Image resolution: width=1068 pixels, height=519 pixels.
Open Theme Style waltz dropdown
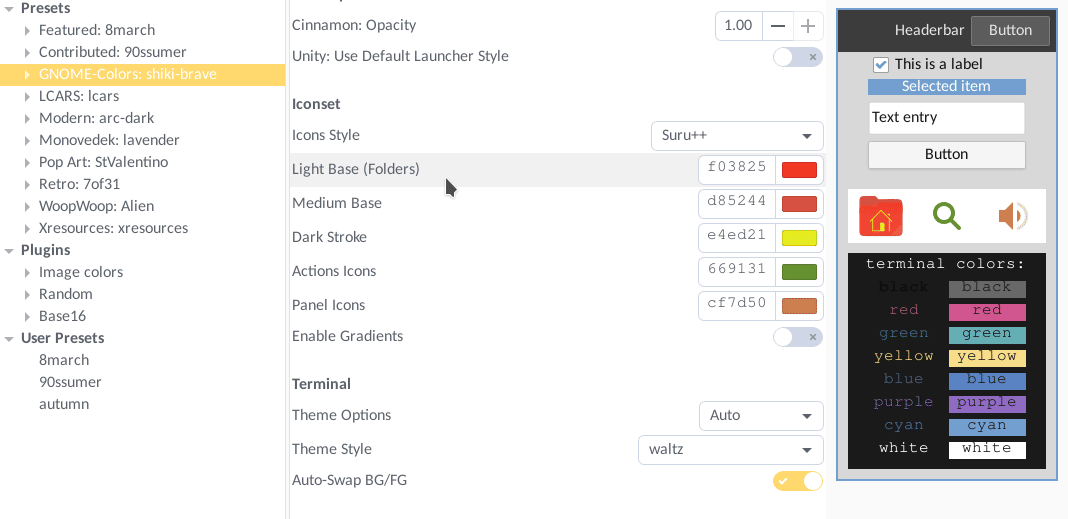point(730,450)
